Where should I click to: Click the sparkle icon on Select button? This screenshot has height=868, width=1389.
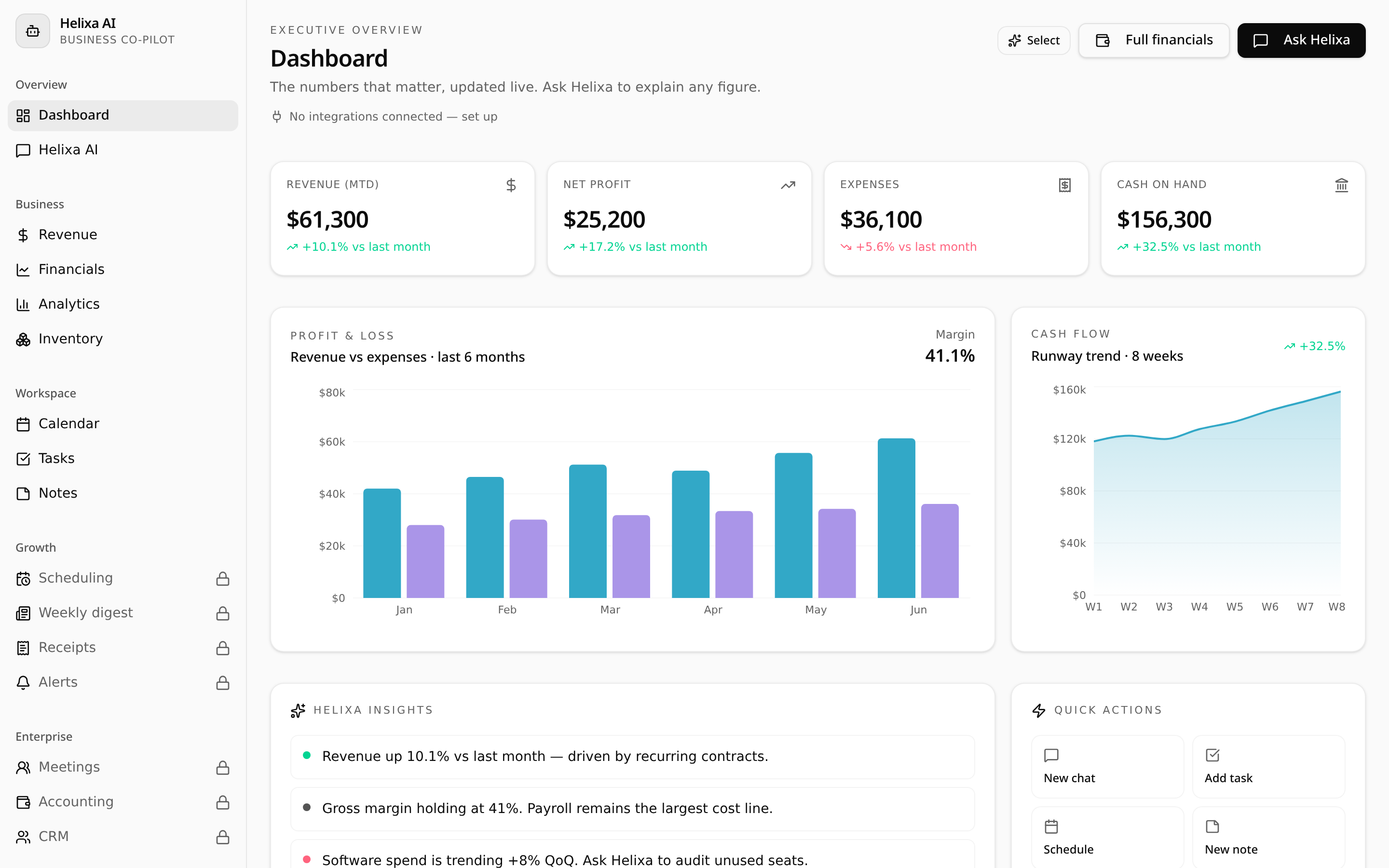point(1015,40)
